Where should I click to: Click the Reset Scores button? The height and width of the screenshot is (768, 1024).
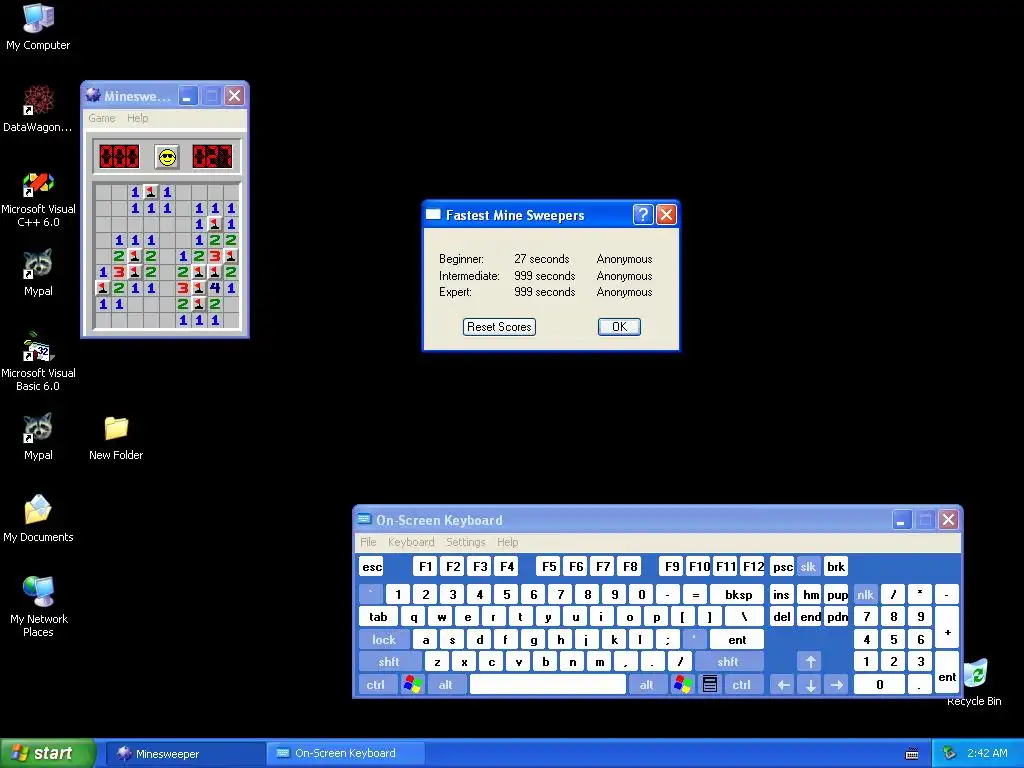500,327
